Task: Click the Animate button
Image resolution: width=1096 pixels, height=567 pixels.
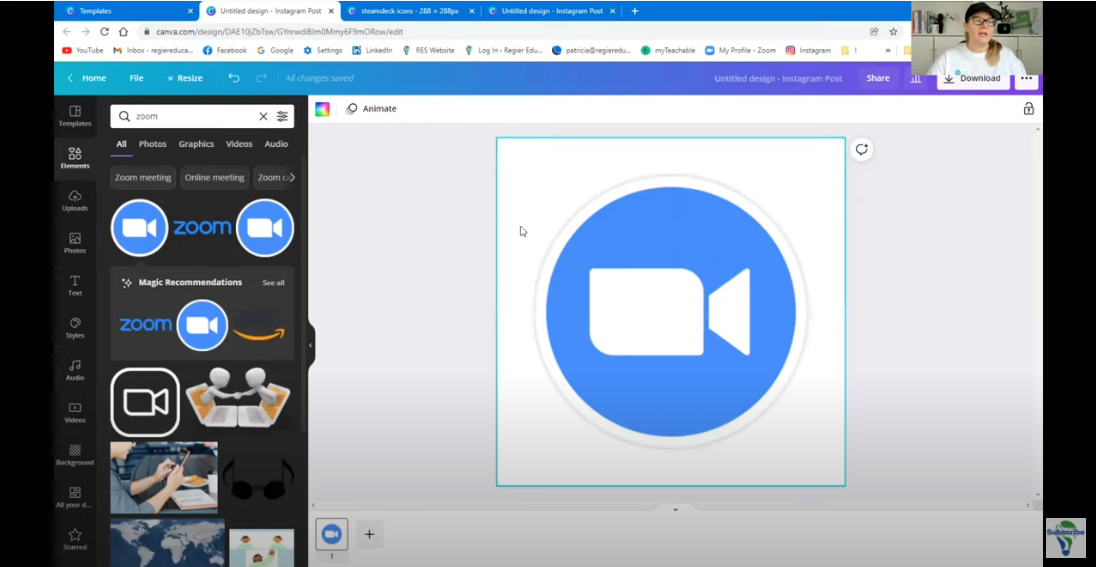Action: (372, 109)
